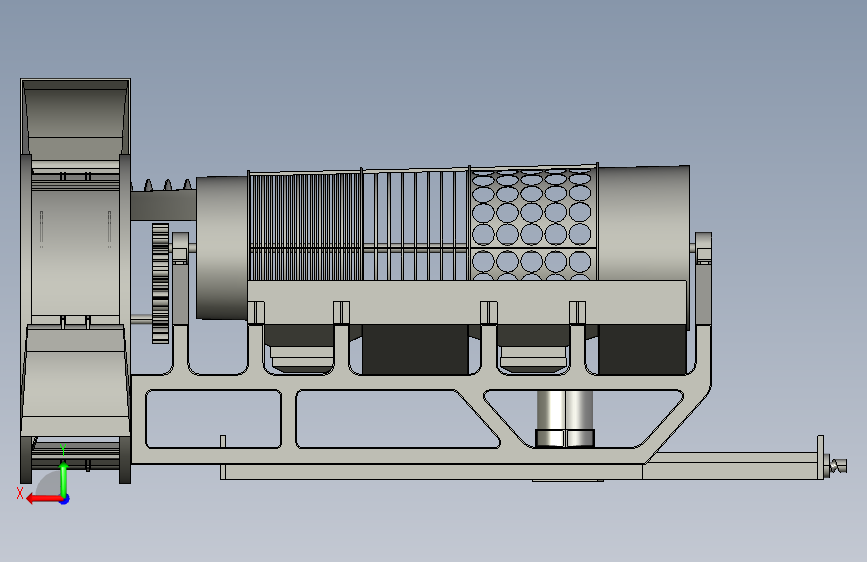
Task: Select the finely slotted drum screen section
Action: [x=306, y=226]
